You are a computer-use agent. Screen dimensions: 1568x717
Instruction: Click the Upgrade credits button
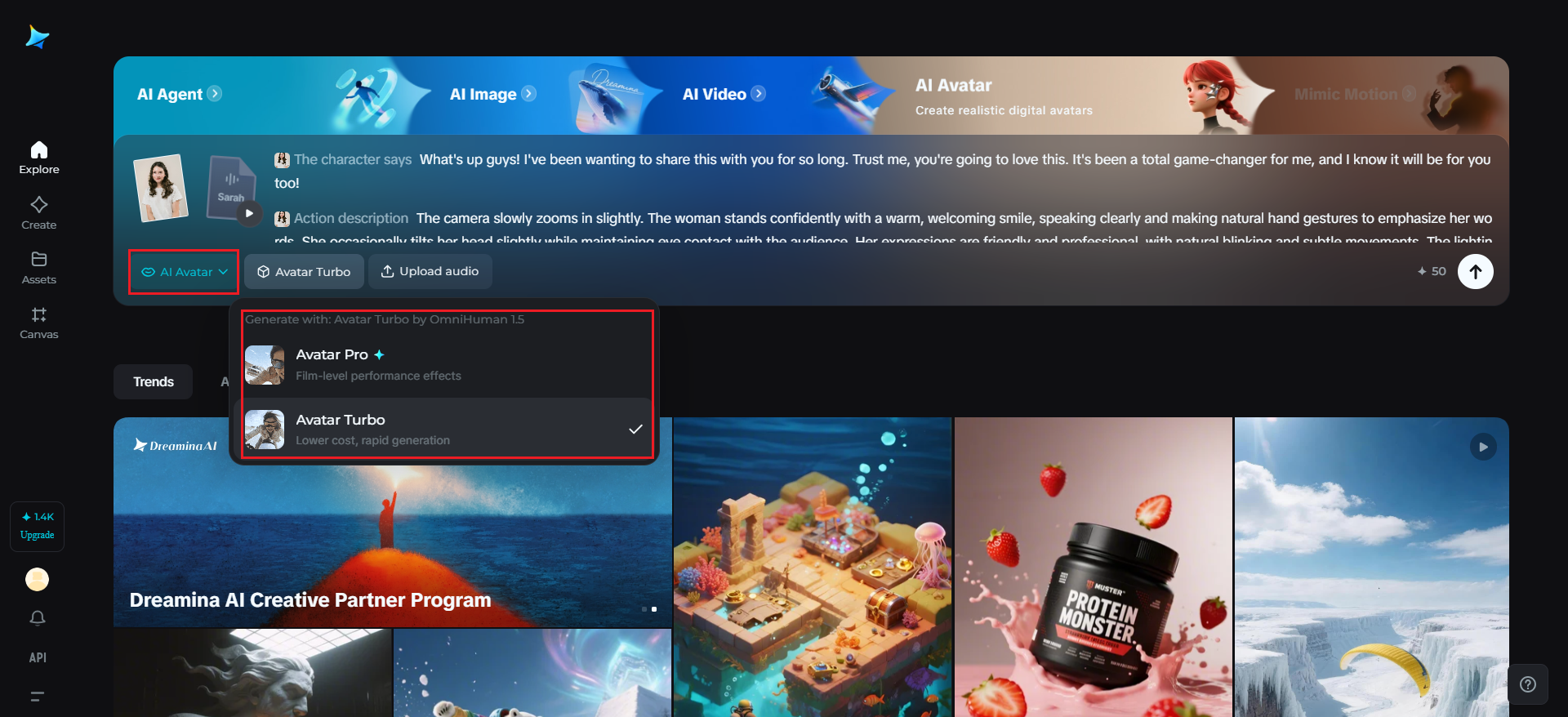38,527
